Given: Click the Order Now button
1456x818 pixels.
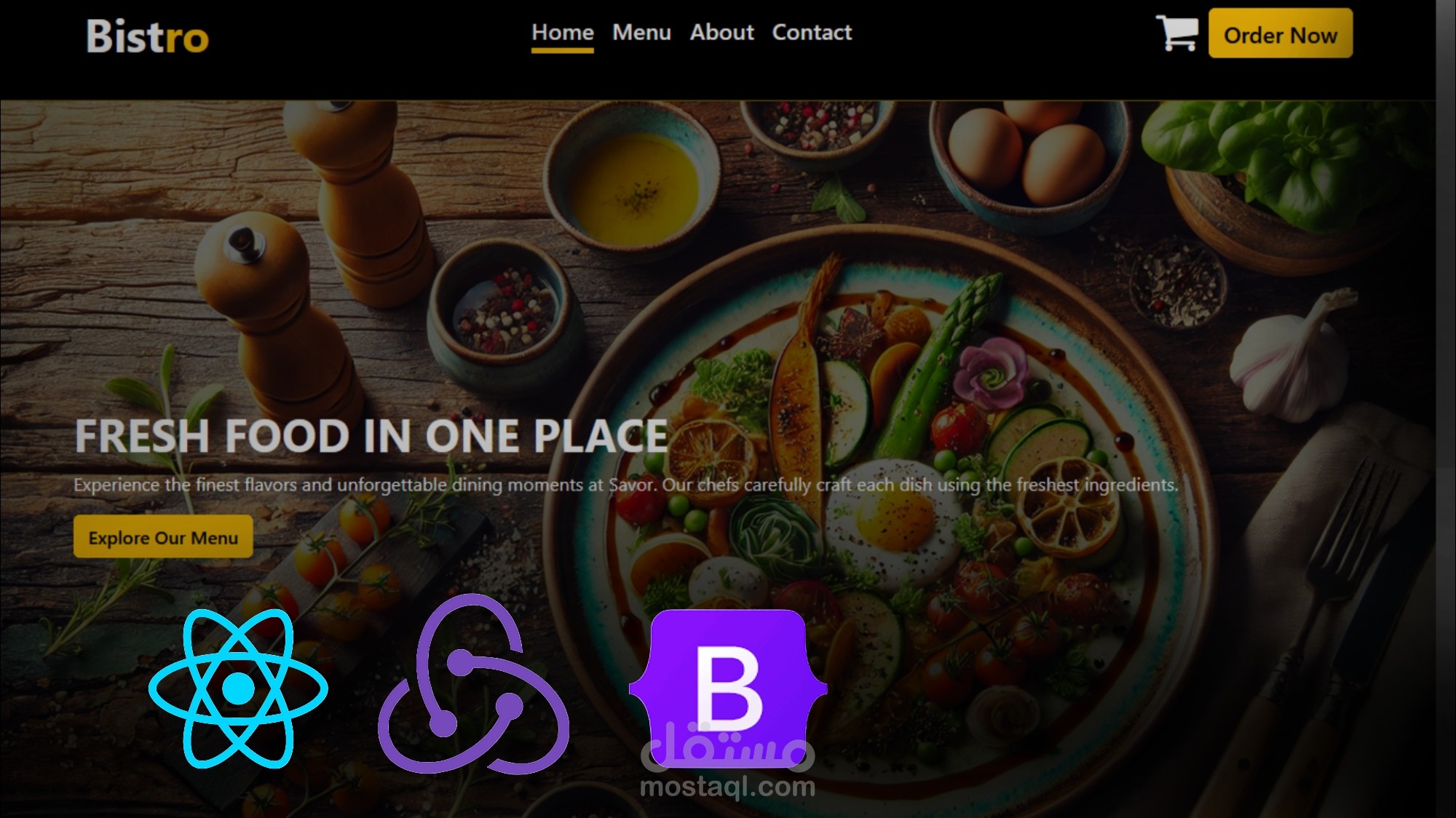Looking at the screenshot, I should pyautogui.click(x=1281, y=33).
